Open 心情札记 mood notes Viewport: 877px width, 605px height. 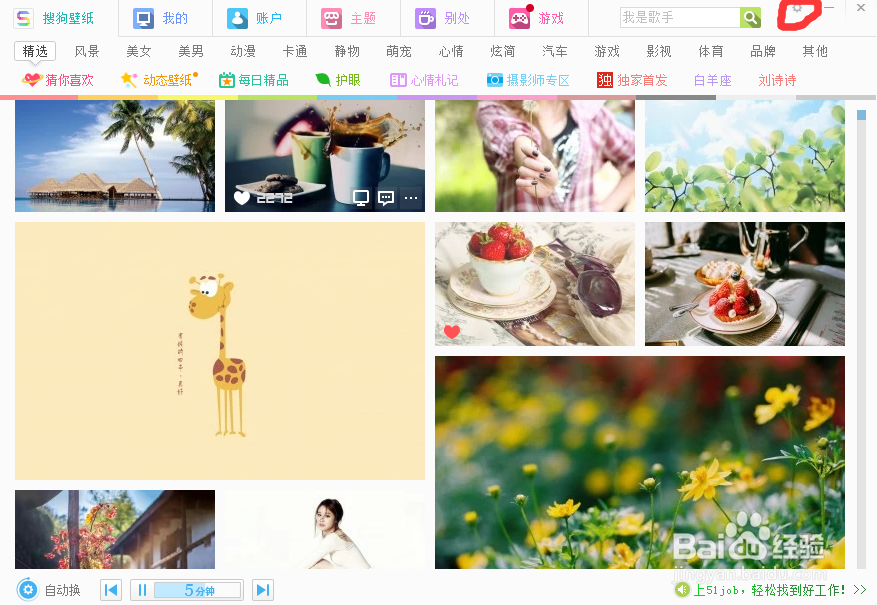coord(424,80)
